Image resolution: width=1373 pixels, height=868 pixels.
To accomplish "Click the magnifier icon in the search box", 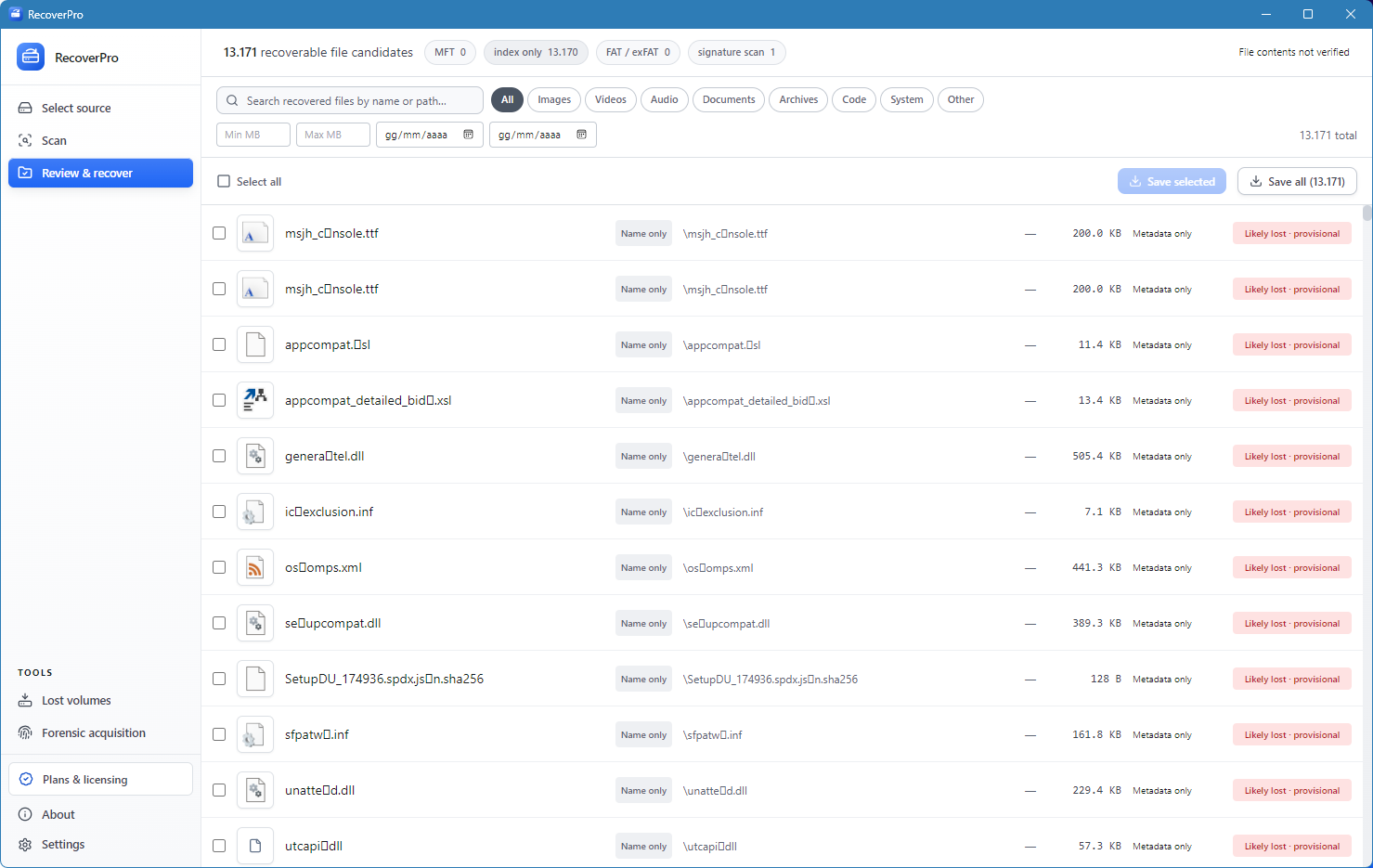I will (232, 100).
